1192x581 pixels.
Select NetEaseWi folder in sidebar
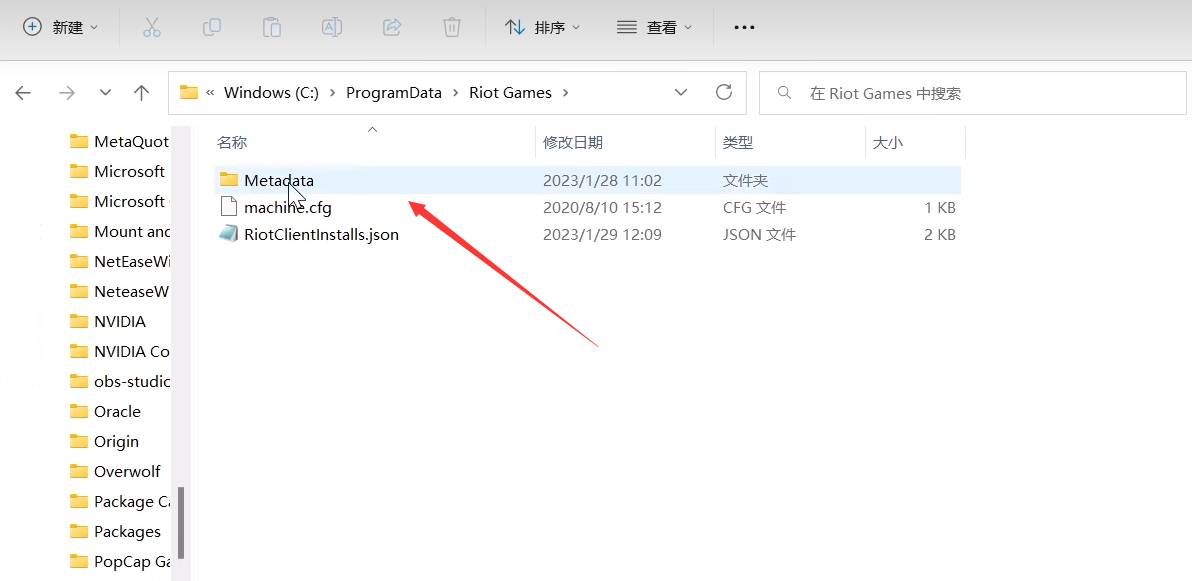119,262
